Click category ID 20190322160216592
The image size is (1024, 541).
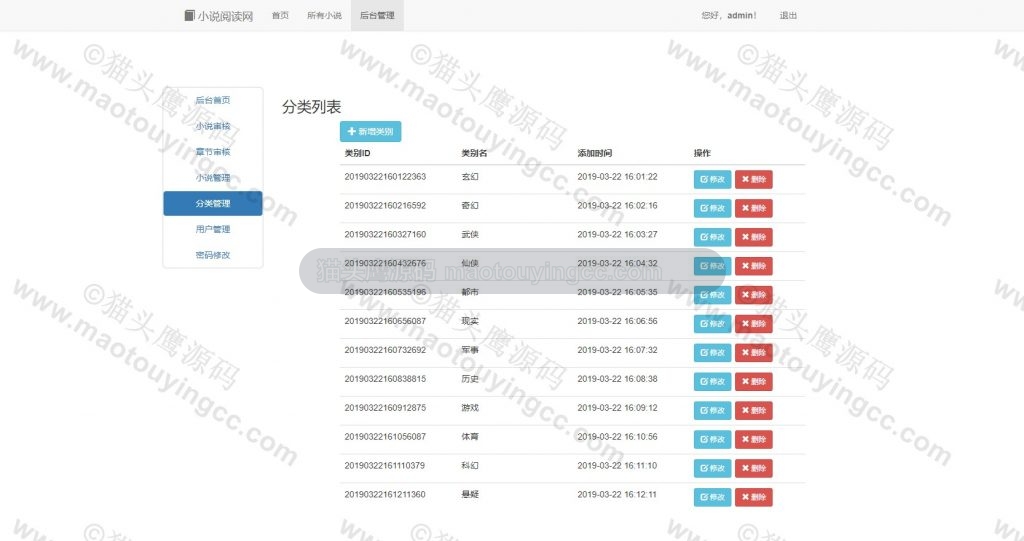point(385,205)
